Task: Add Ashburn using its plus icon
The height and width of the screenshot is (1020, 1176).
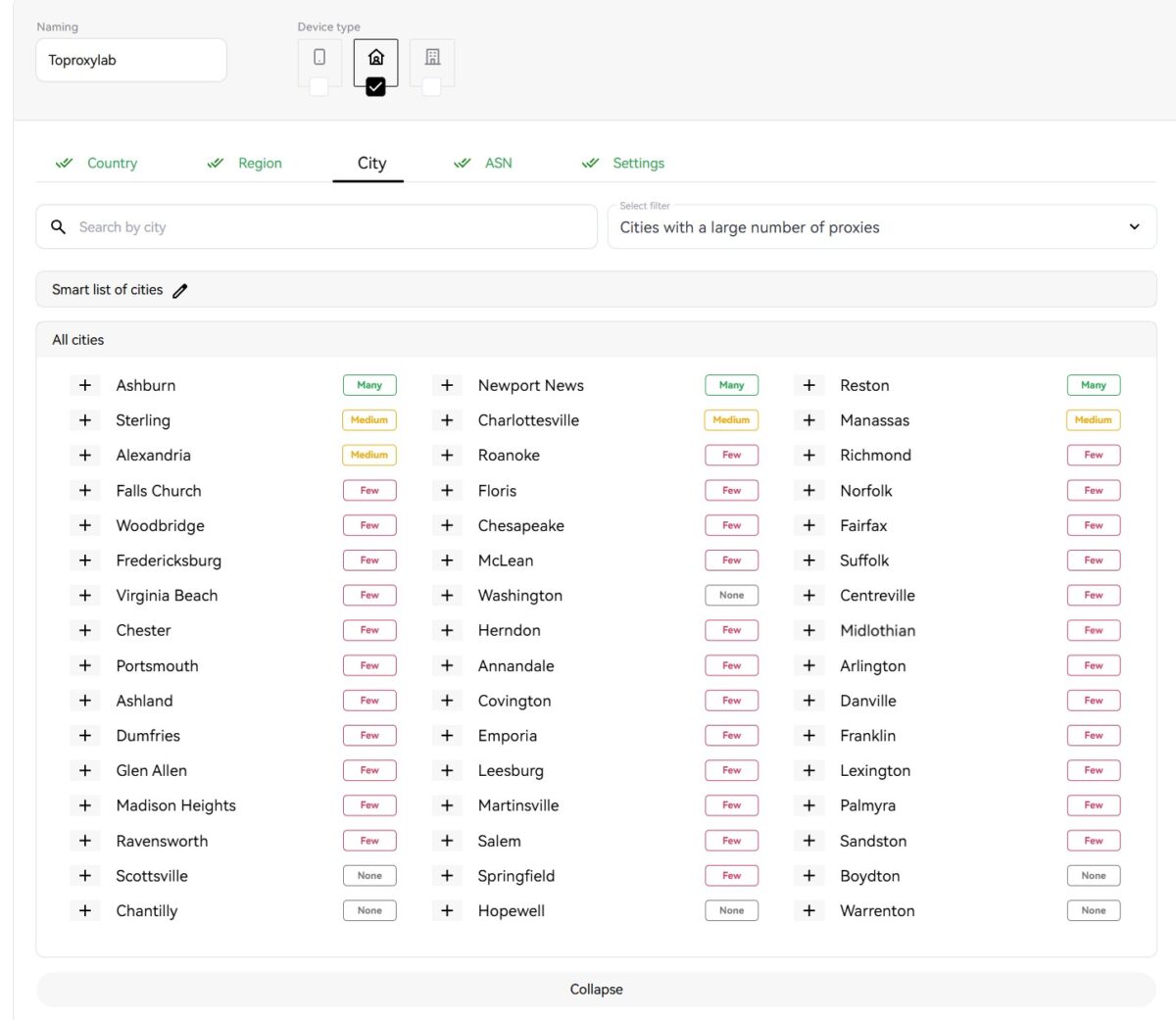Action: coord(85,385)
